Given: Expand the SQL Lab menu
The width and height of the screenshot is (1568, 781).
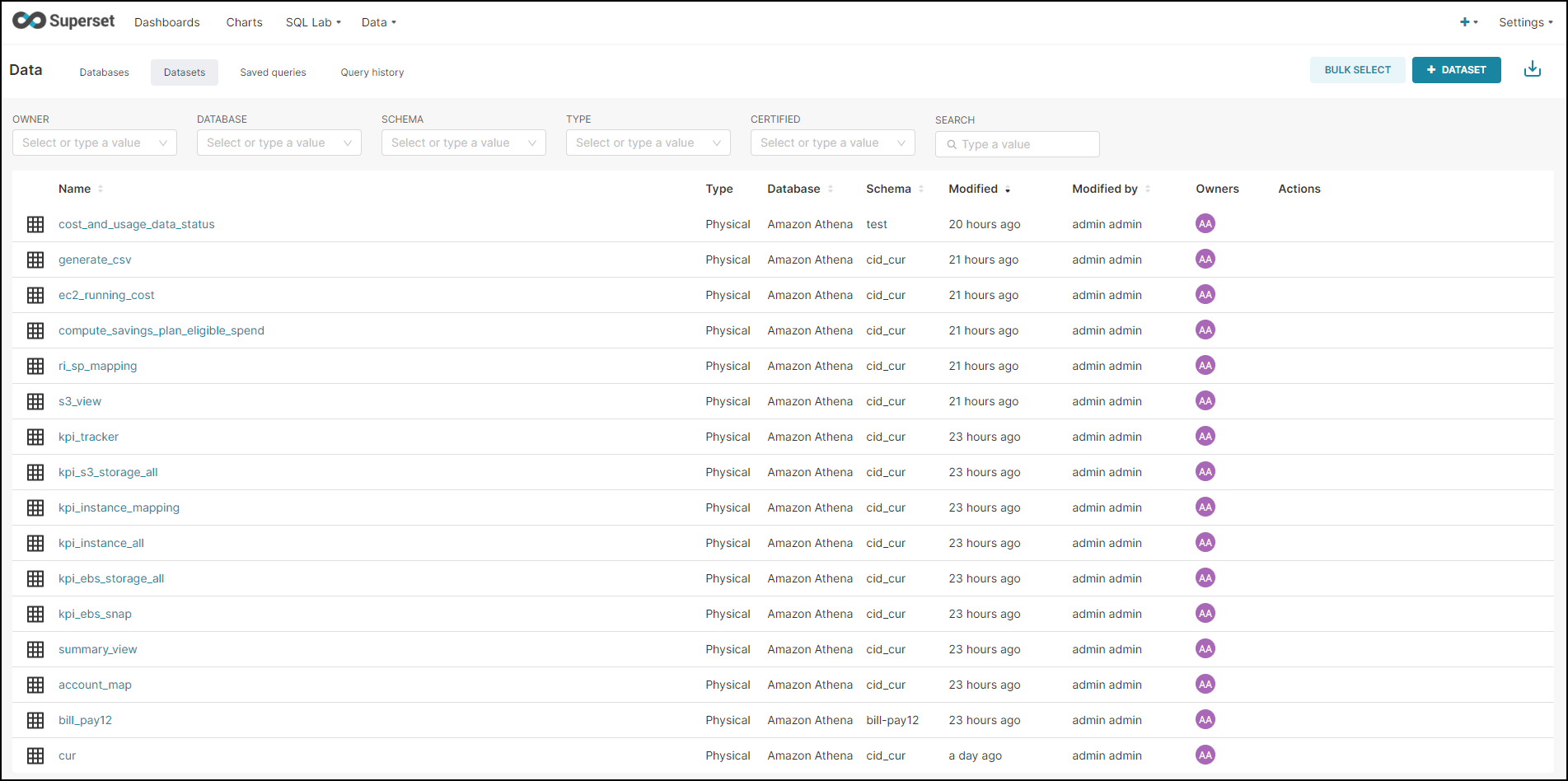Looking at the screenshot, I should pos(313,22).
